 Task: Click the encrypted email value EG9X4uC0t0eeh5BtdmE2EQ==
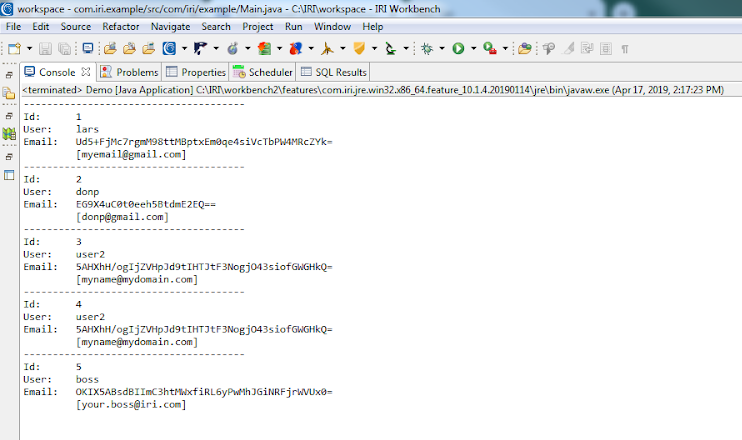(x=146, y=204)
